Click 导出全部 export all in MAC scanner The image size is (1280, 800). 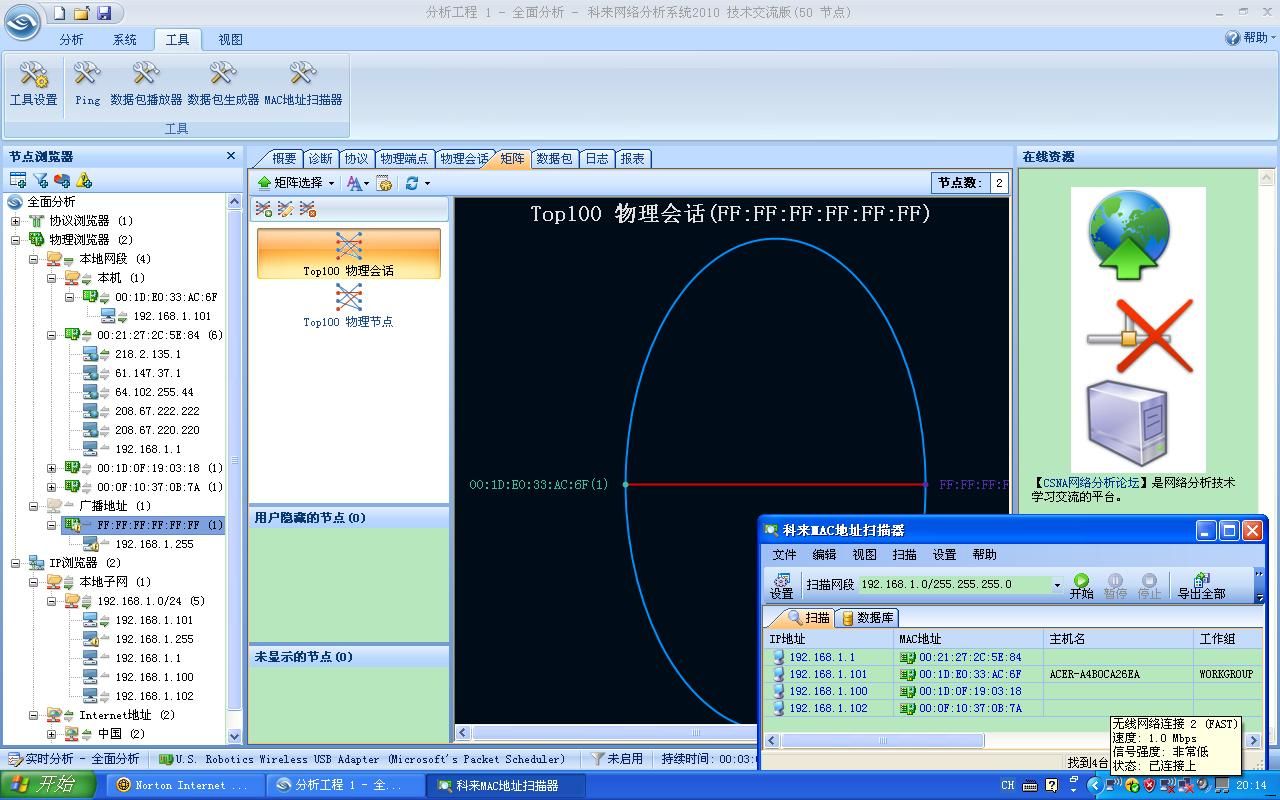click(x=1201, y=586)
